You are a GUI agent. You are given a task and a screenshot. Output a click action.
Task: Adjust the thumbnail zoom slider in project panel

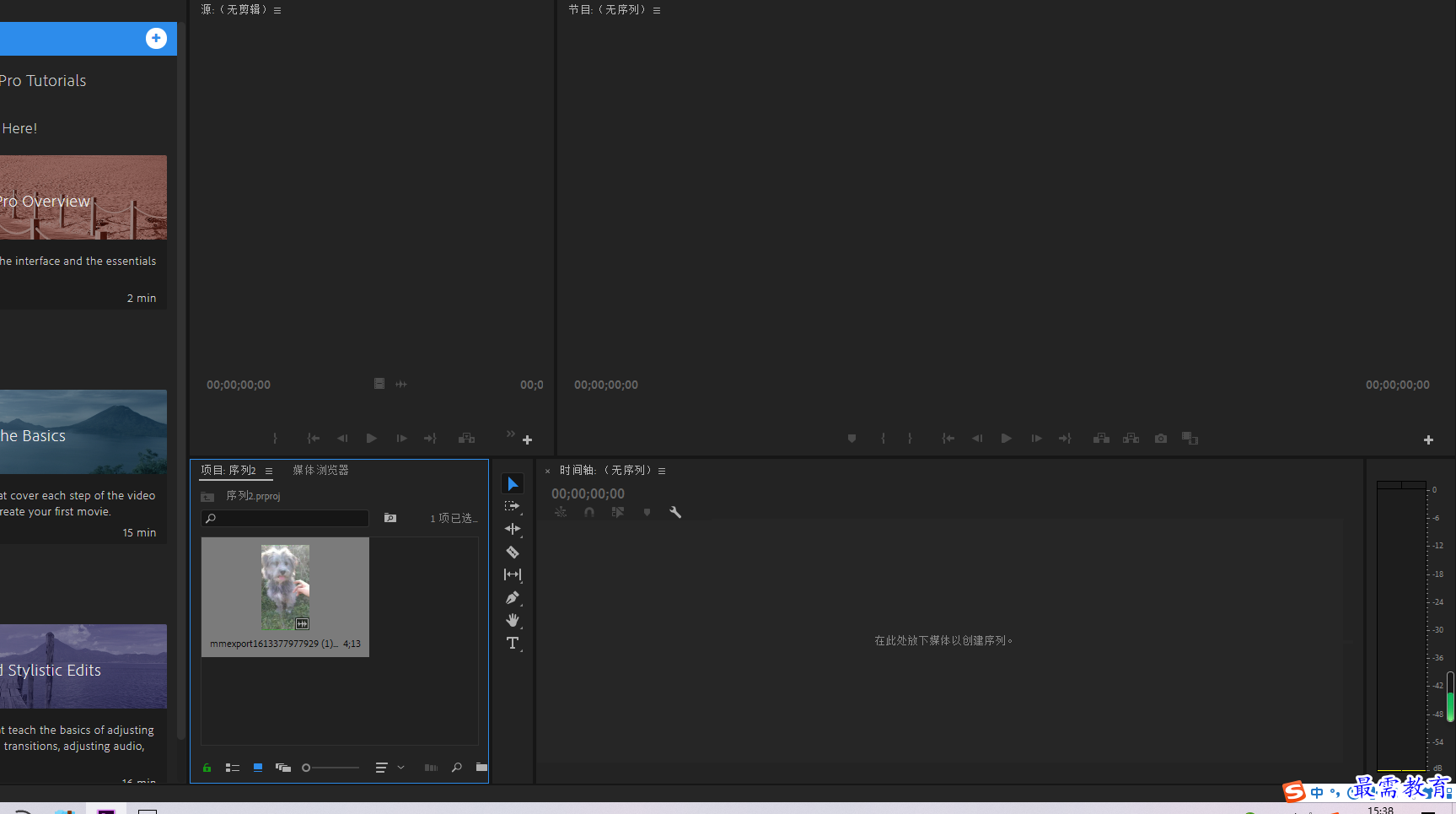[x=330, y=768]
